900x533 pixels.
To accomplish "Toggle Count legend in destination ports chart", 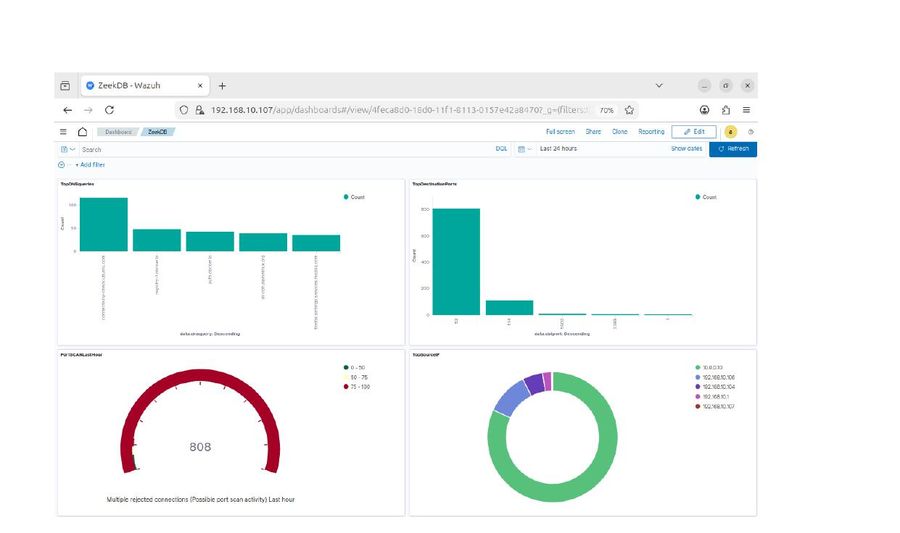I will 706,197.
